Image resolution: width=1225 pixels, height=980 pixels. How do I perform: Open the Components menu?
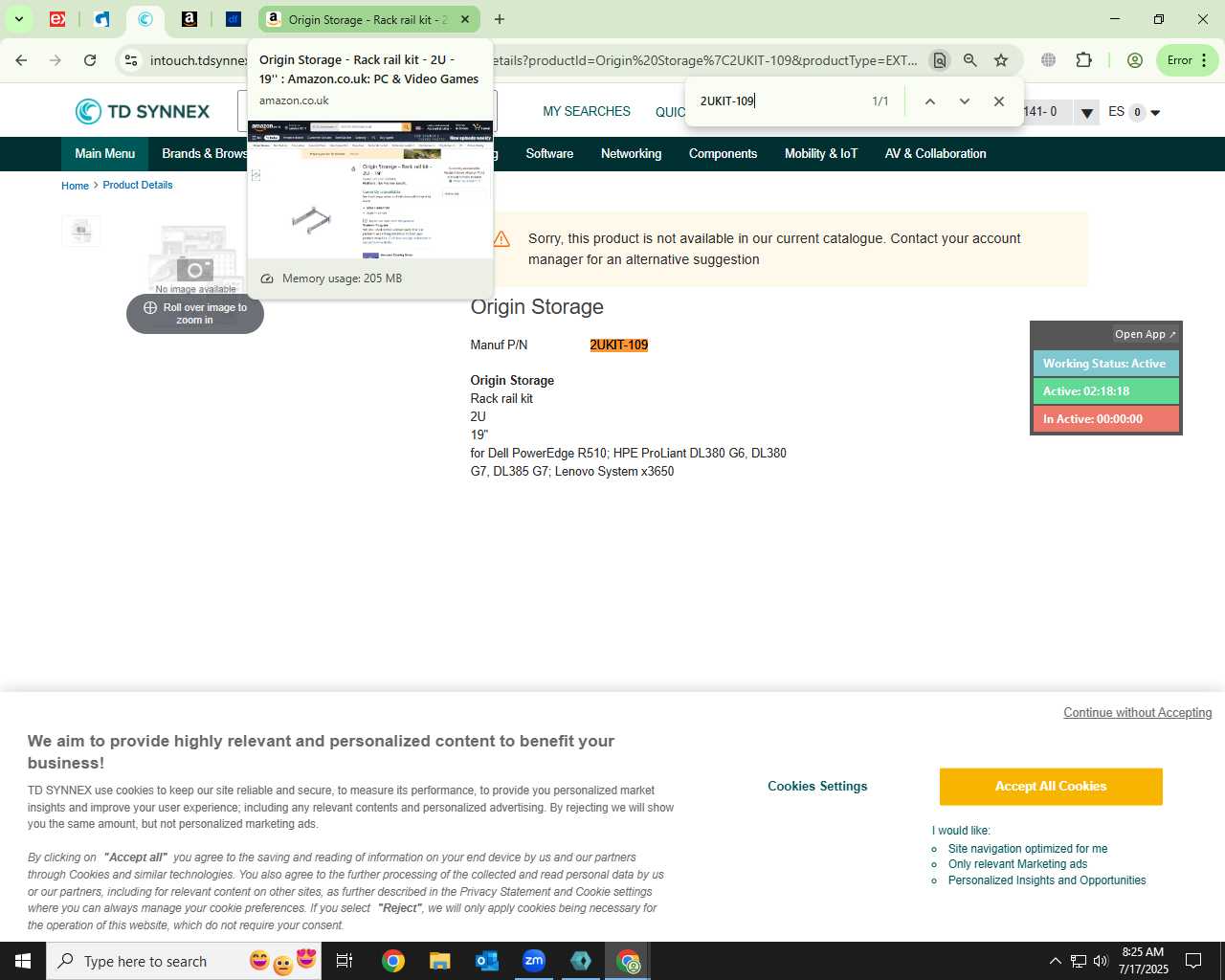pos(723,153)
